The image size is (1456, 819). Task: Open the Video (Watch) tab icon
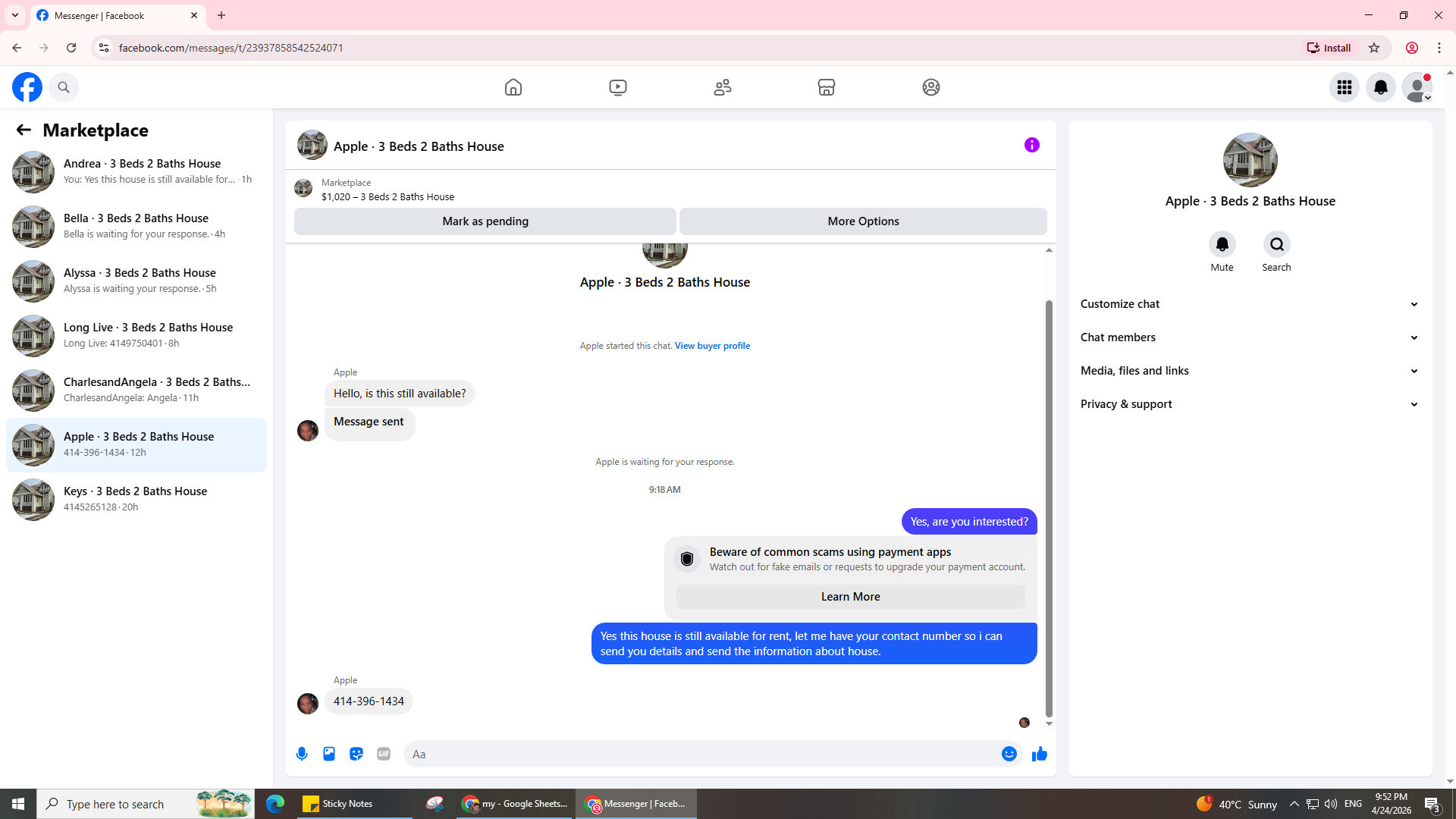[618, 87]
